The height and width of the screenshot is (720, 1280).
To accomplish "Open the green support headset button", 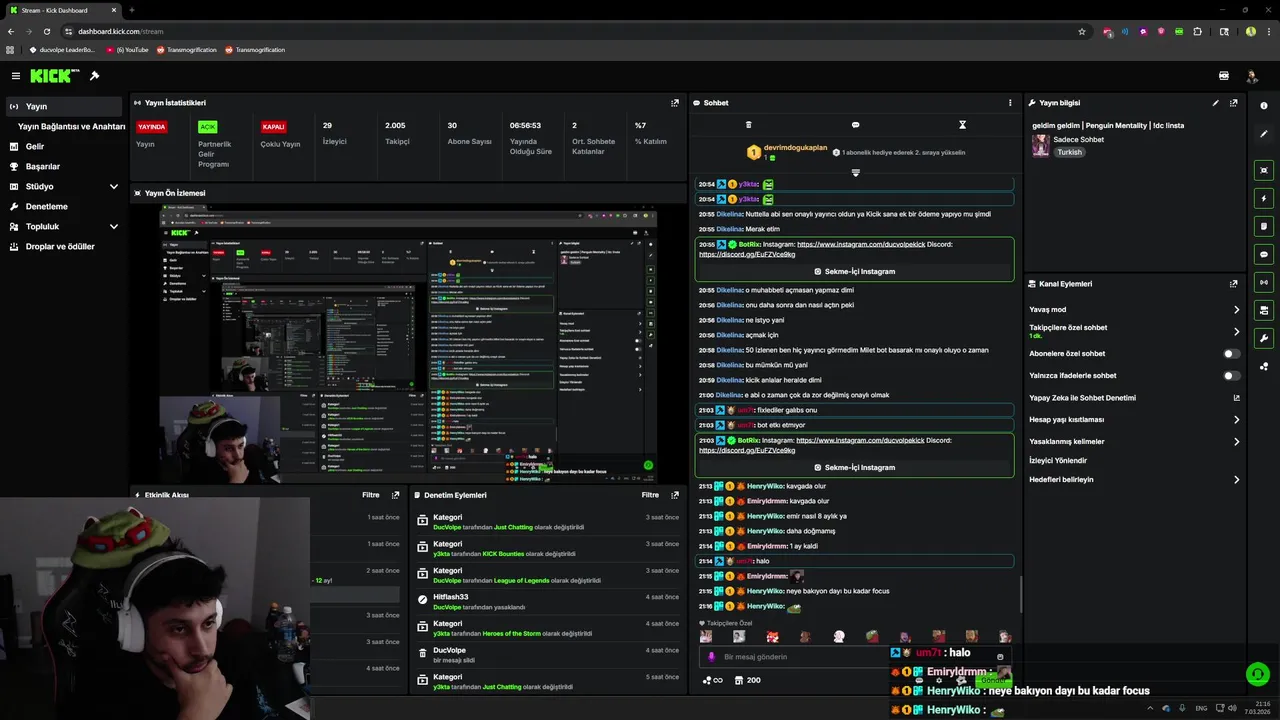I will (1257, 674).
